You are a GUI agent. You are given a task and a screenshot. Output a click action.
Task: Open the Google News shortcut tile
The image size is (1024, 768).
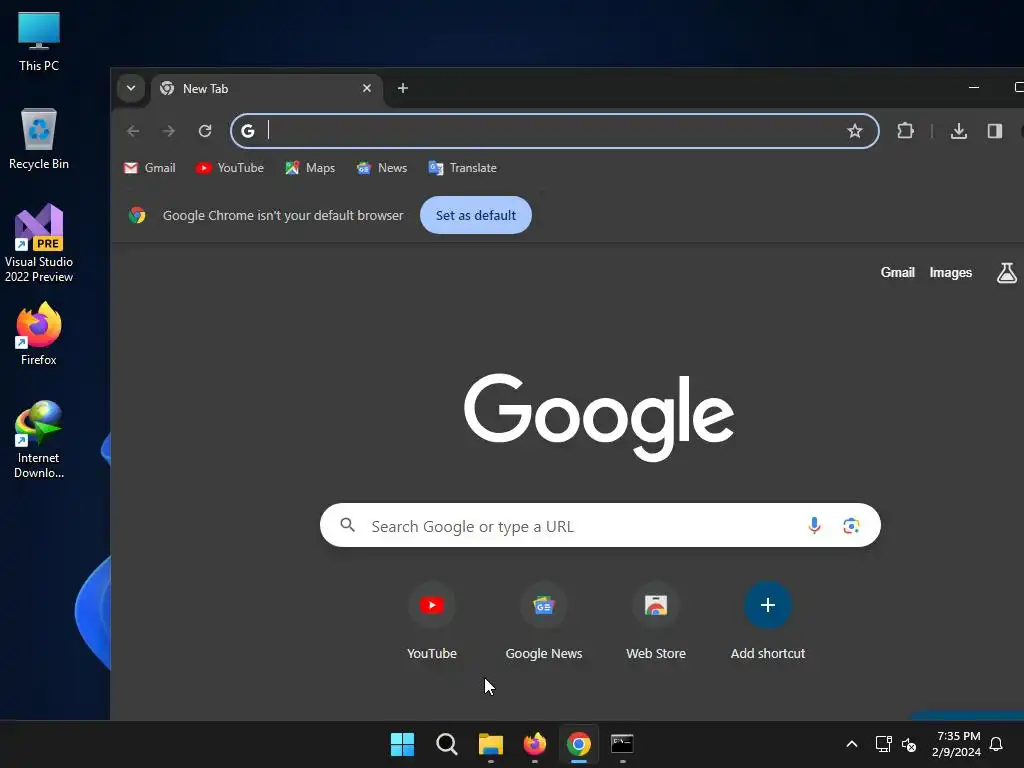[x=543, y=620]
